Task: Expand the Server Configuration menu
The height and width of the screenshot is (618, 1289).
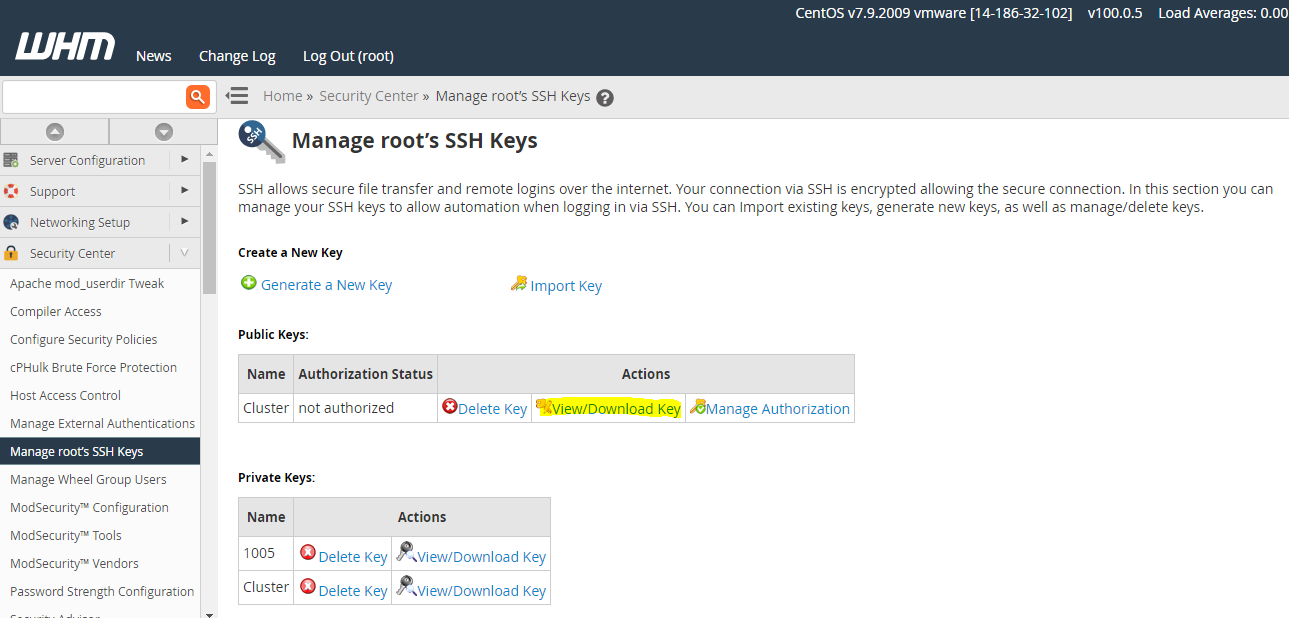Action: [x=184, y=160]
